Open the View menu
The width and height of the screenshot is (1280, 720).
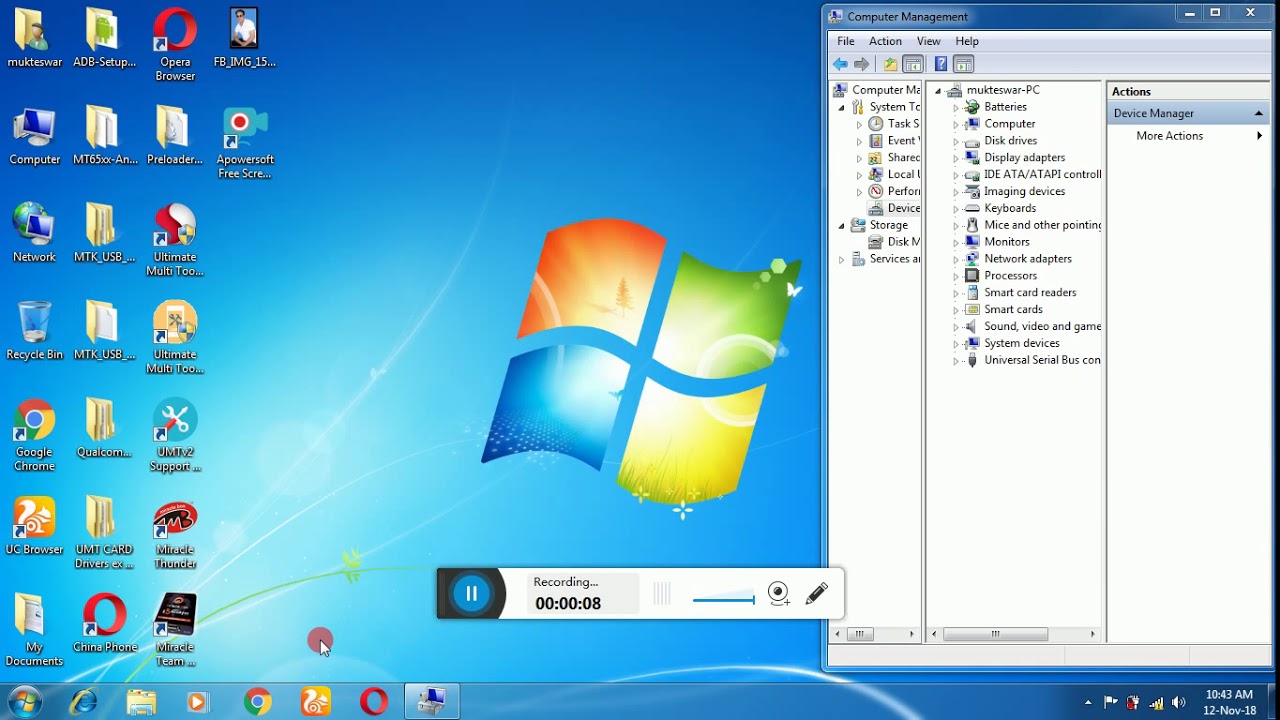coord(929,41)
